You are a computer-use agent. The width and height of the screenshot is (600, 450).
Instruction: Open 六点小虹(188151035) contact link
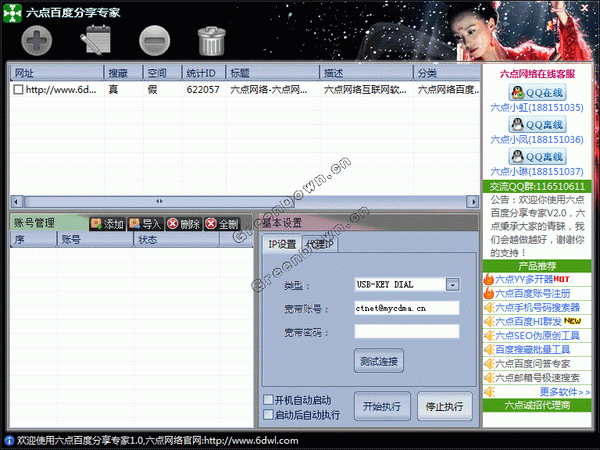point(537,108)
